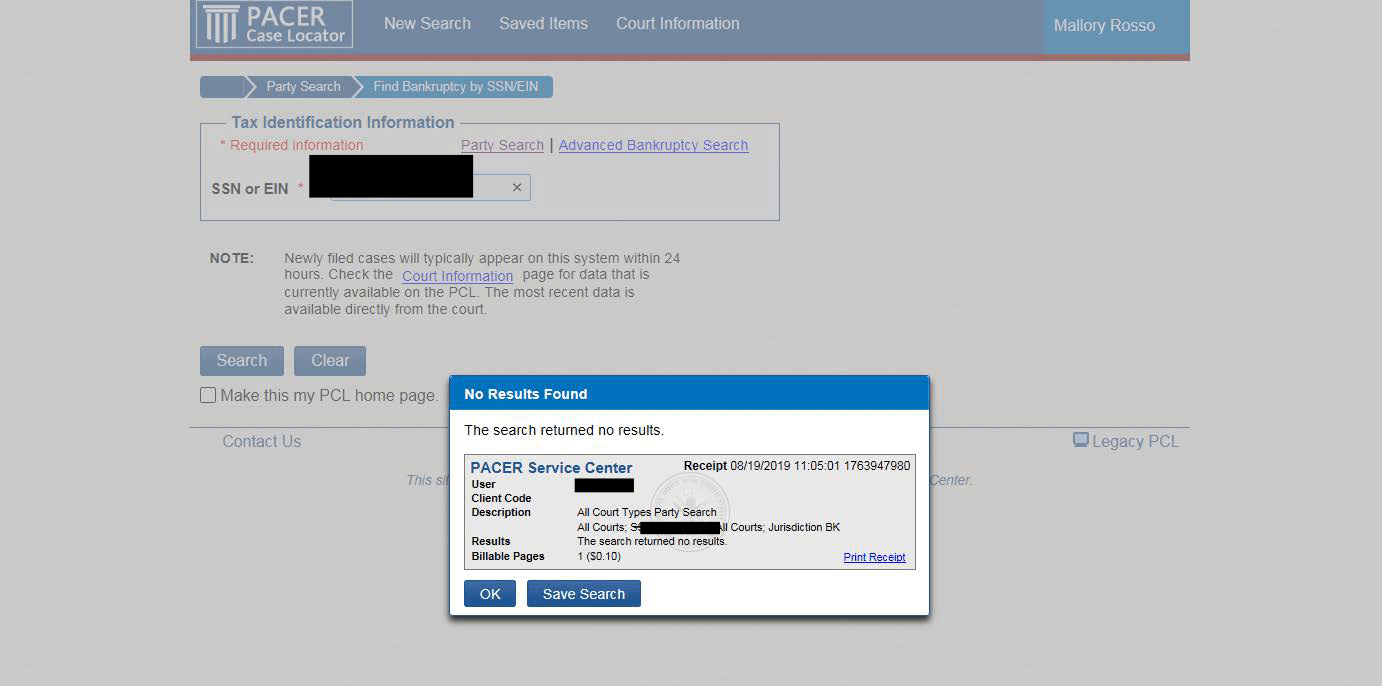This screenshot has width=1383, height=686.
Task: Open the Court Information link in the note
Action: 457,276
